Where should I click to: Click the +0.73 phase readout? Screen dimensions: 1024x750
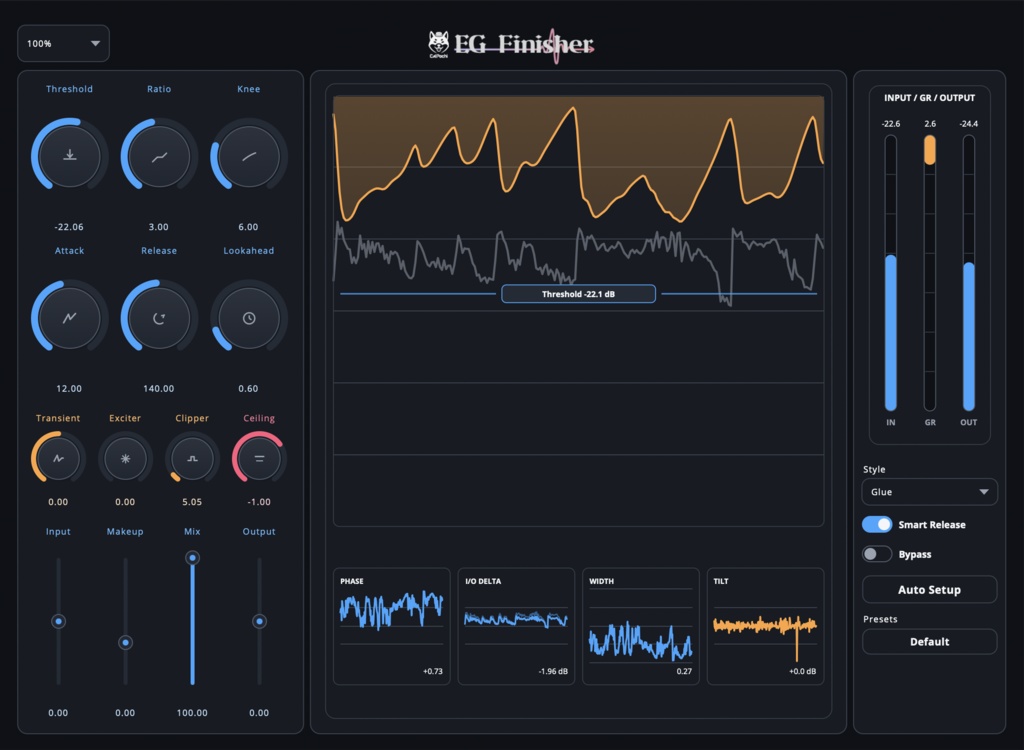tap(433, 671)
